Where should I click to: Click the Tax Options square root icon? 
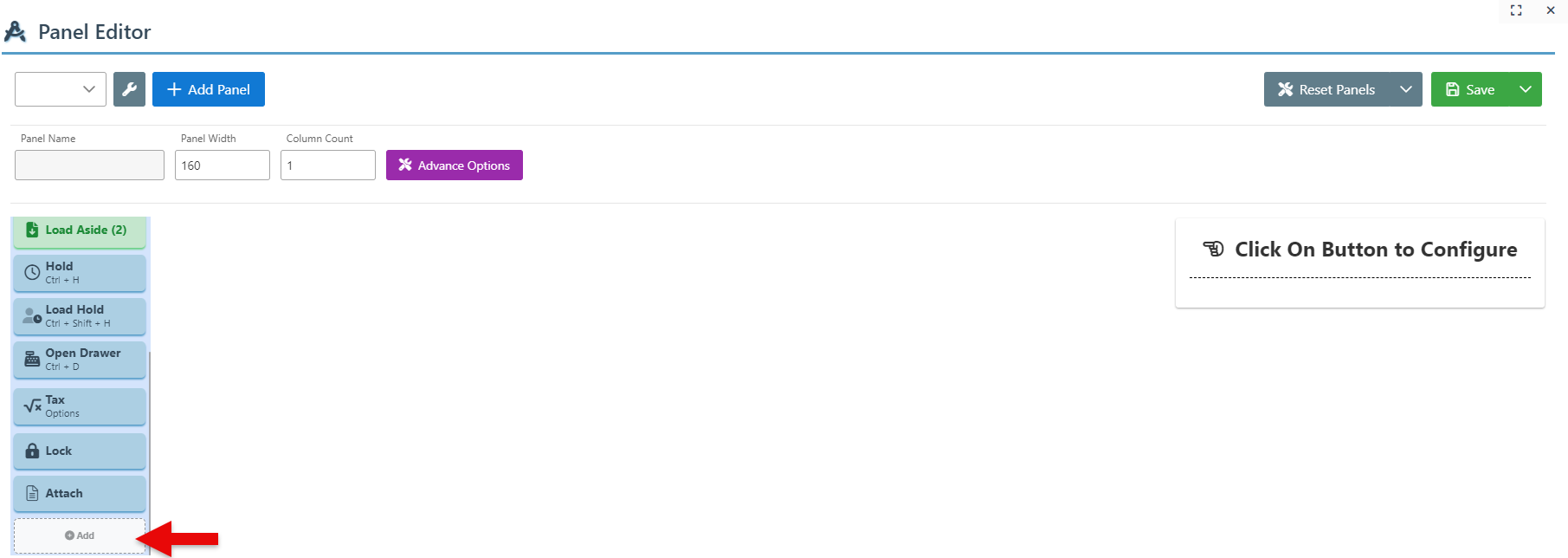coord(32,406)
